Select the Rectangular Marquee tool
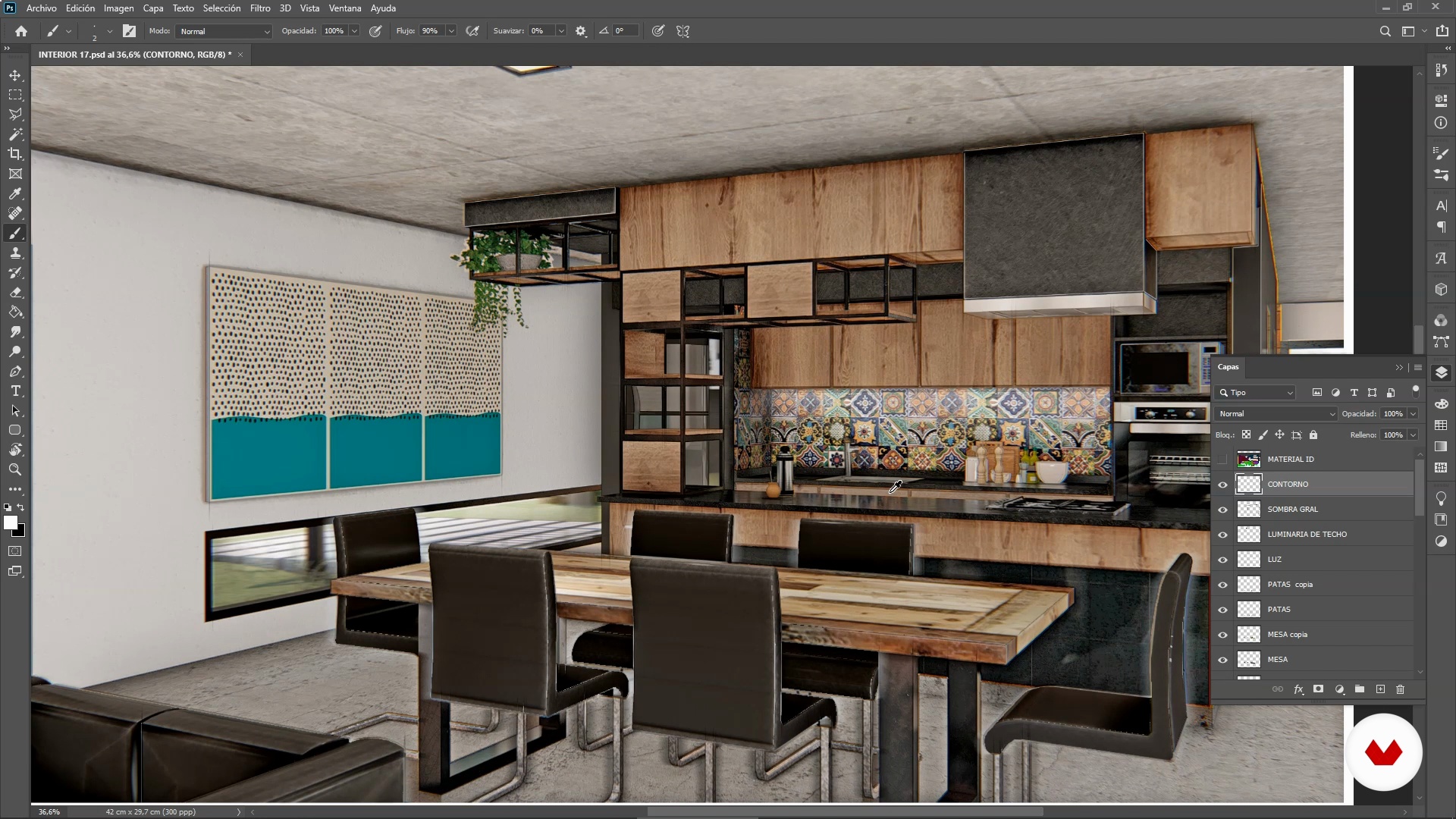 click(15, 95)
